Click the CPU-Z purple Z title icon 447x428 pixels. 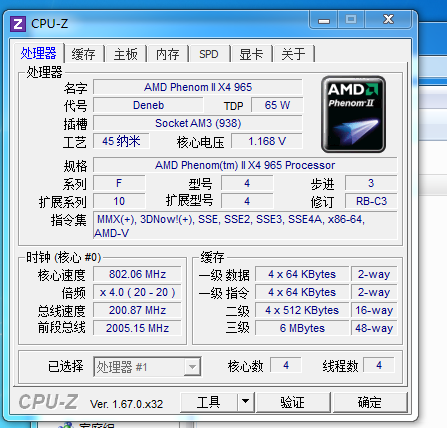click(18, 24)
